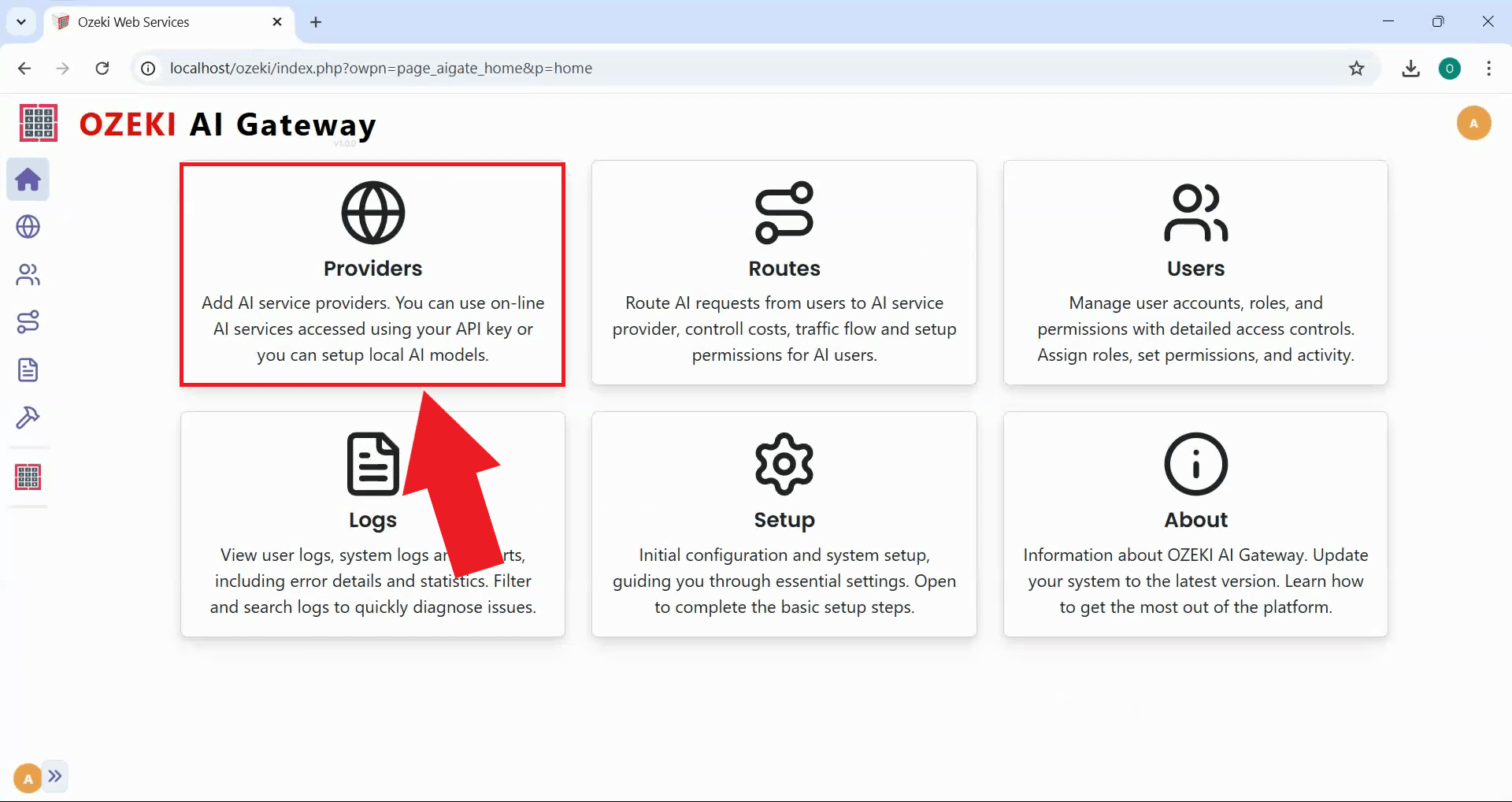Open Logs via the sidebar document icon
The image size is (1512, 802).
pyautogui.click(x=28, y=369)
